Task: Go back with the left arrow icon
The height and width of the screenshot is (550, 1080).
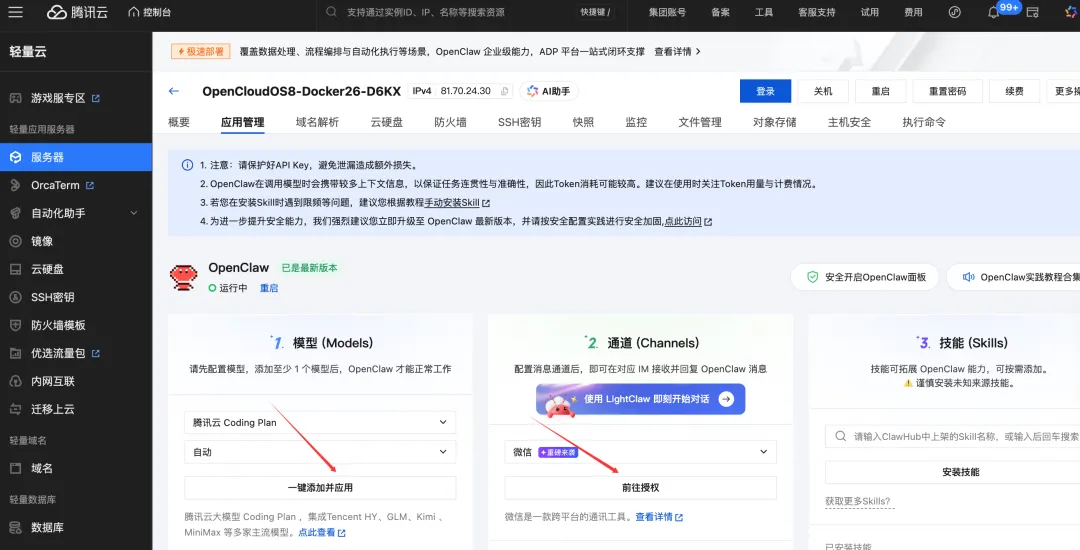Action: 174,91
